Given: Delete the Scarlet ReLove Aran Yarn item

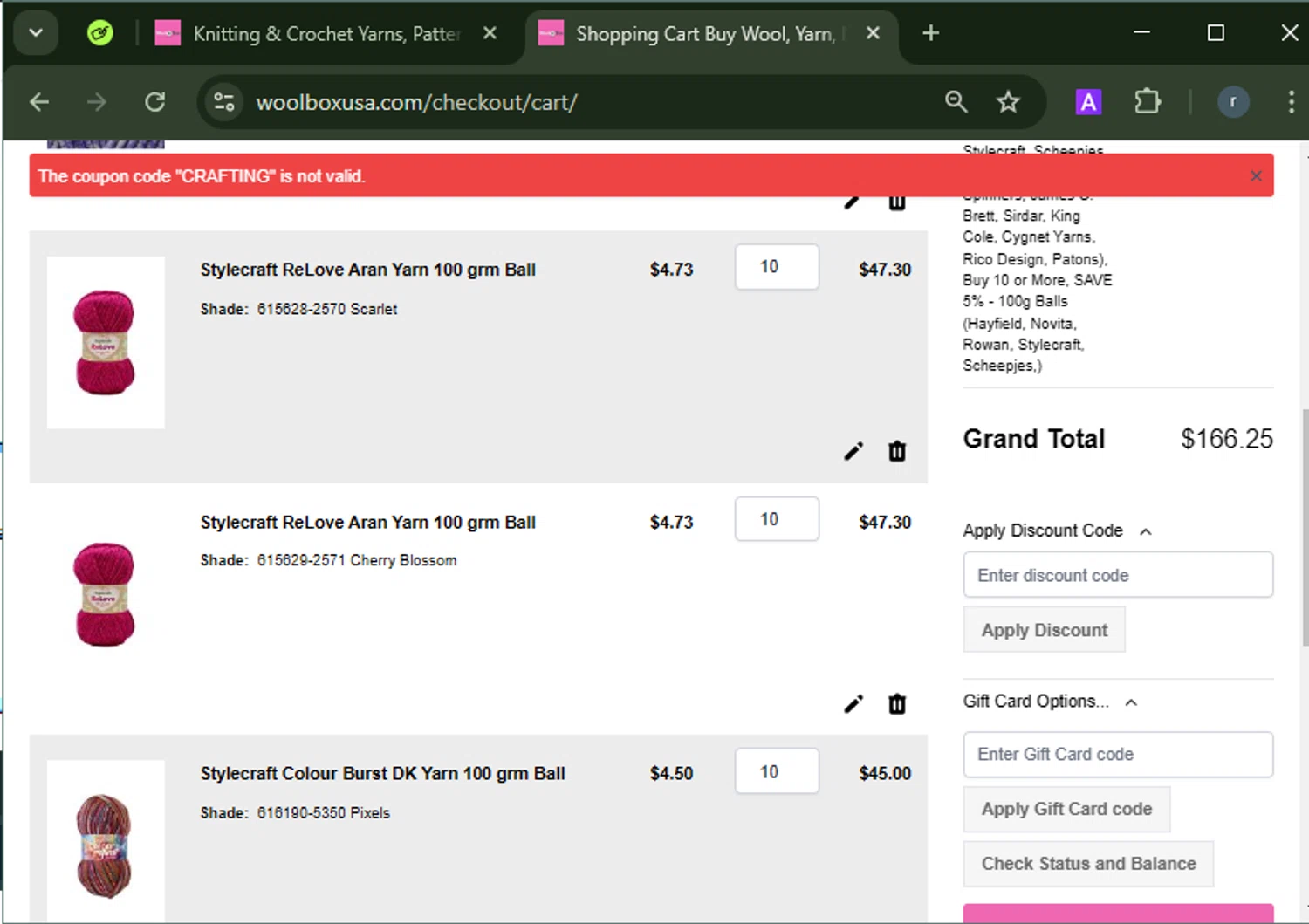Looking at the screenshot, I should [897, 451].
